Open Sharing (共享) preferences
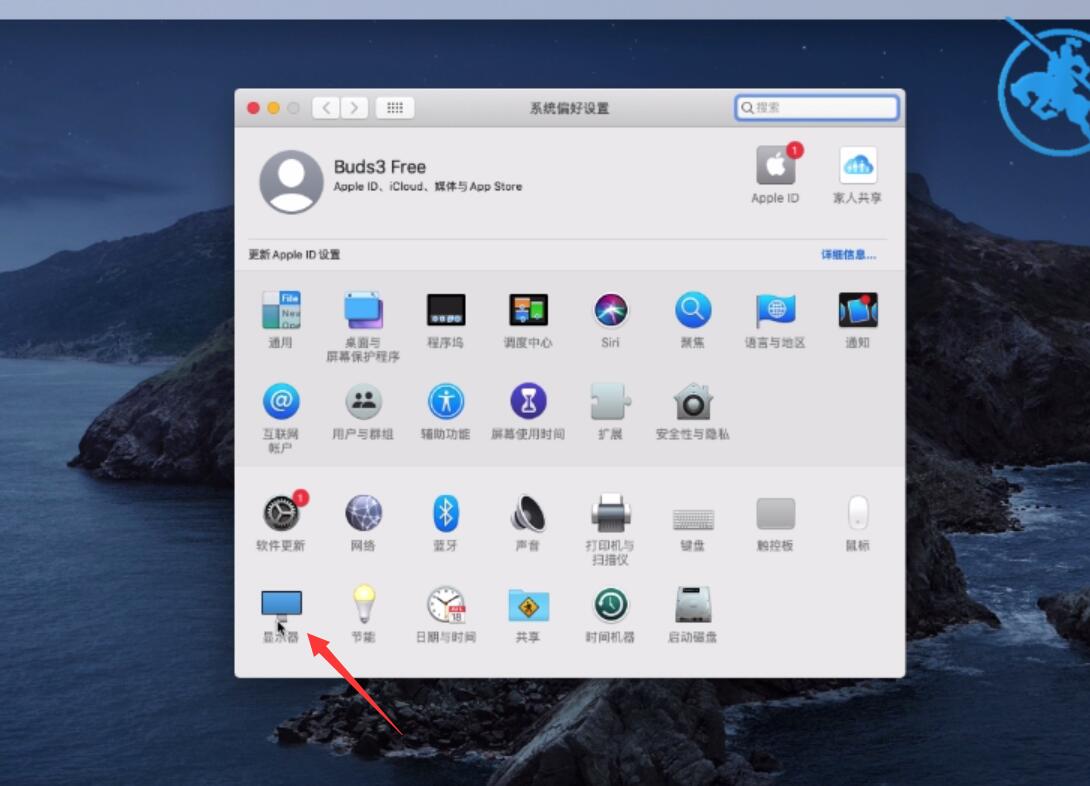Image resolution: width=1090 pixels, height=786 pixels. [x=528, y=605]
